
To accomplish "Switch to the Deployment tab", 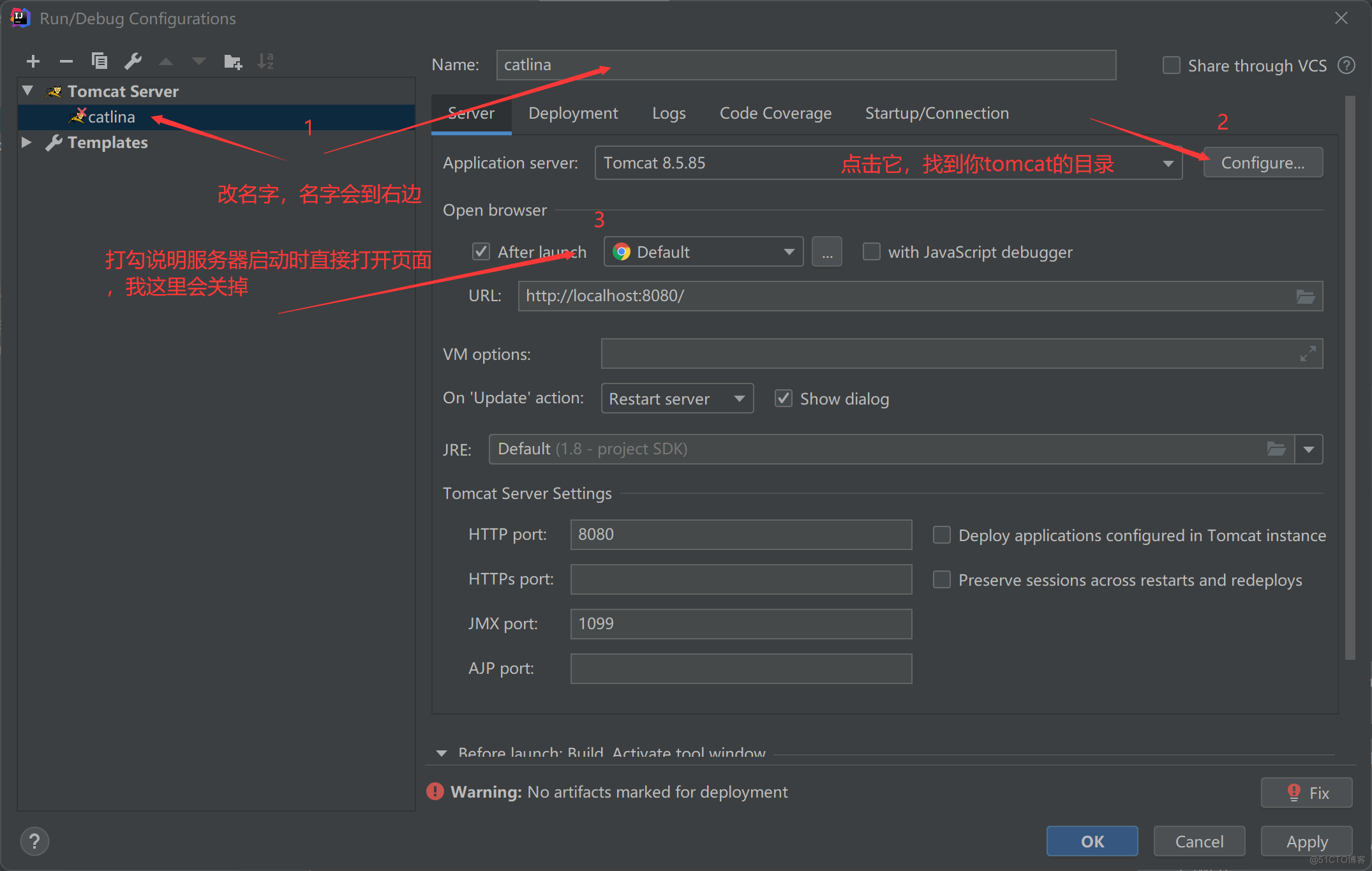I will pyautogui.click(x=573, y=114).
